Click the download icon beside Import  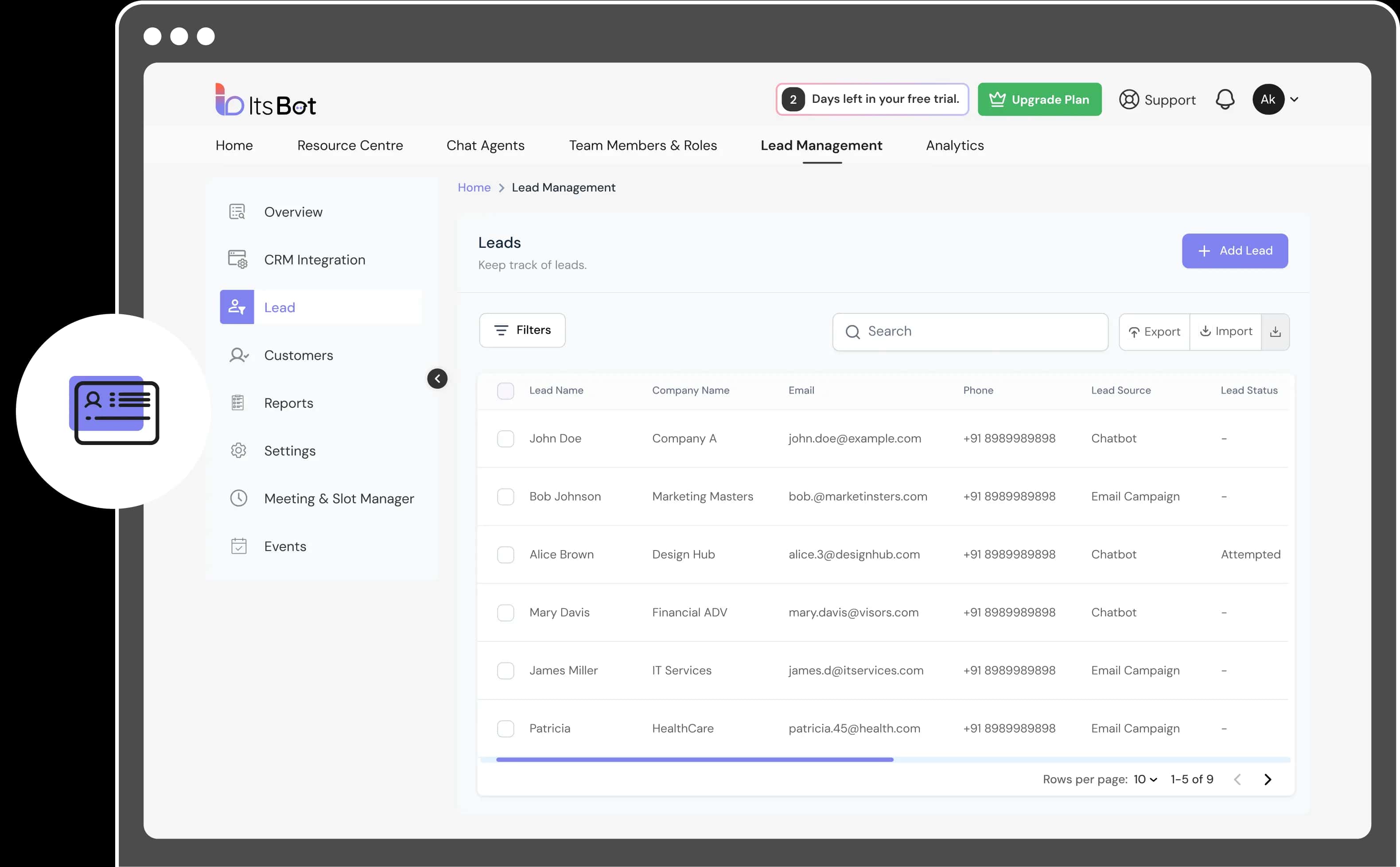point(1275,332)
